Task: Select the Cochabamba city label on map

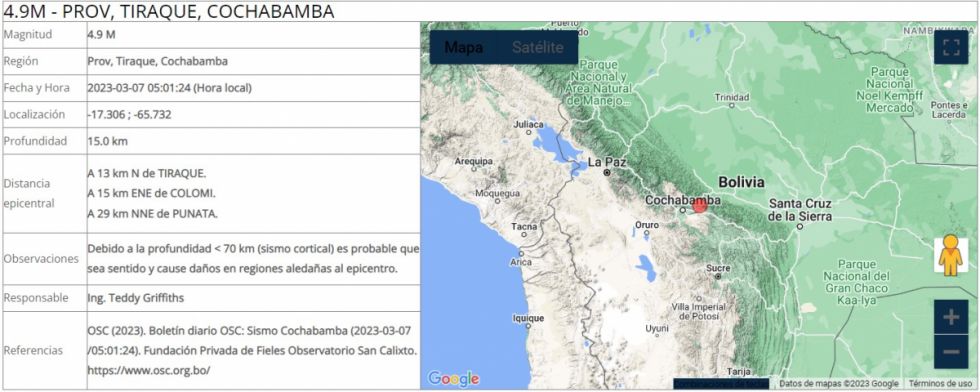Action: (682, 200)
